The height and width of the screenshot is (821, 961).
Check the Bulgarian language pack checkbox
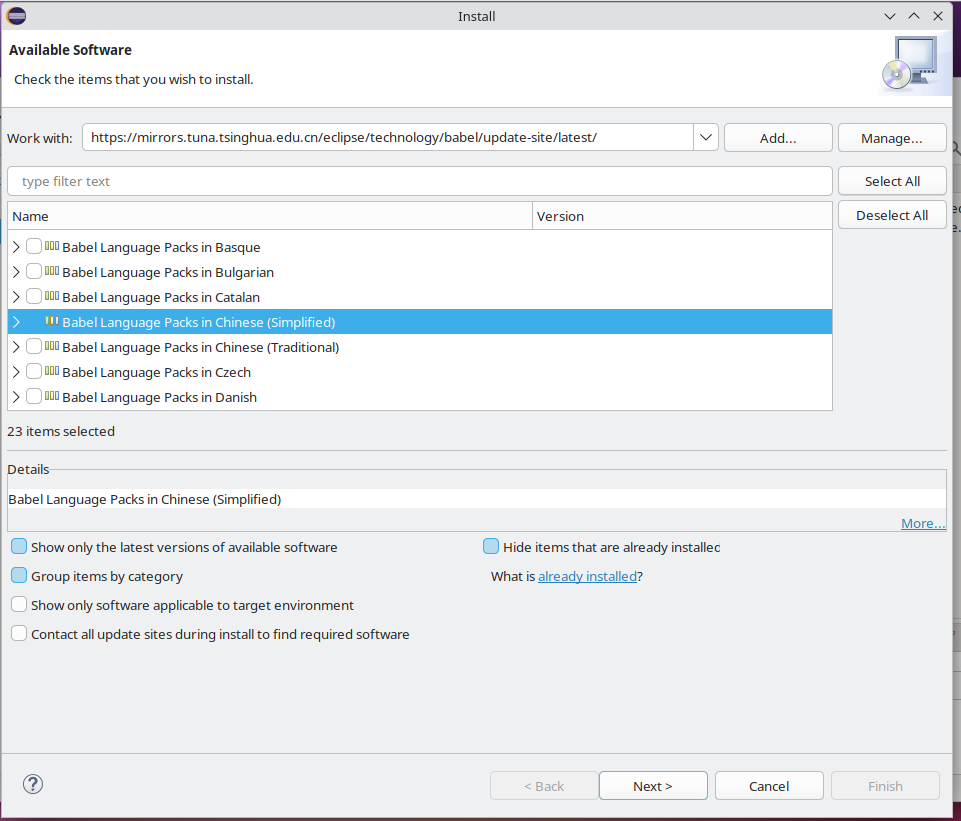(x=34, y=271)
